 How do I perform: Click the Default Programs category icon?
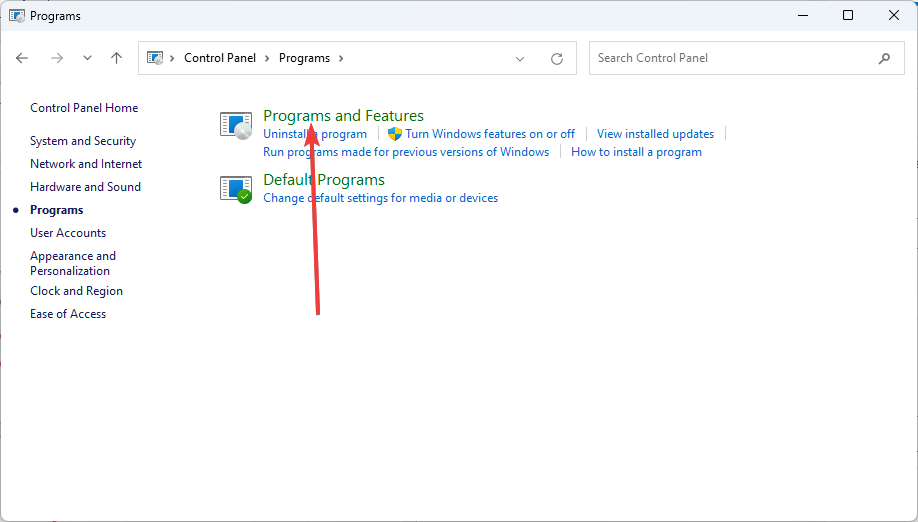pyautogui.click(x=236, y=189)
